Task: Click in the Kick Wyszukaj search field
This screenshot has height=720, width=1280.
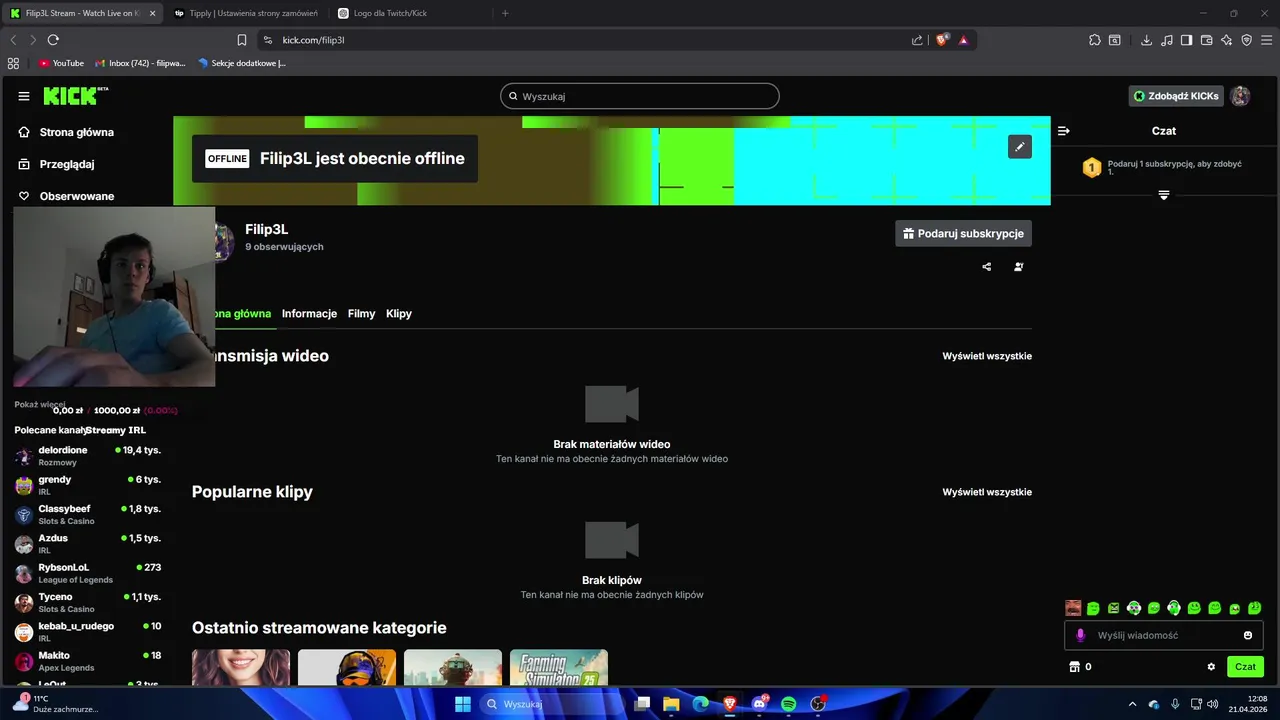Action: click(640, 96)
